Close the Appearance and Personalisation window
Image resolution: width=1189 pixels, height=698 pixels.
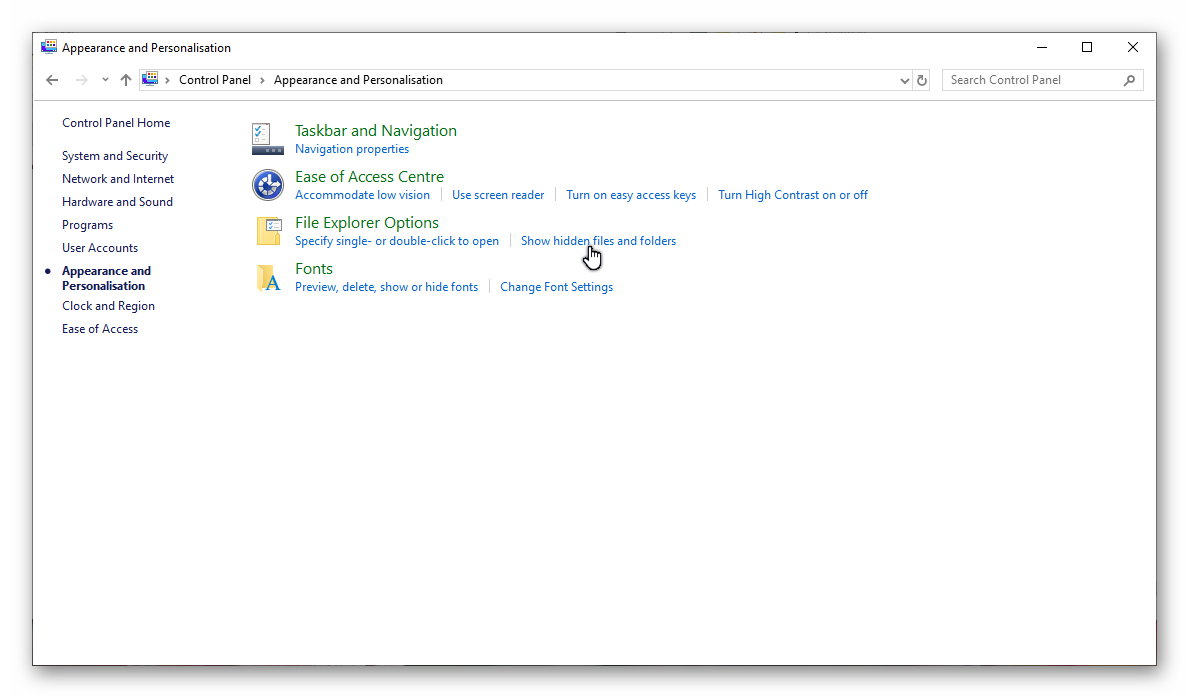point(1133,47)
